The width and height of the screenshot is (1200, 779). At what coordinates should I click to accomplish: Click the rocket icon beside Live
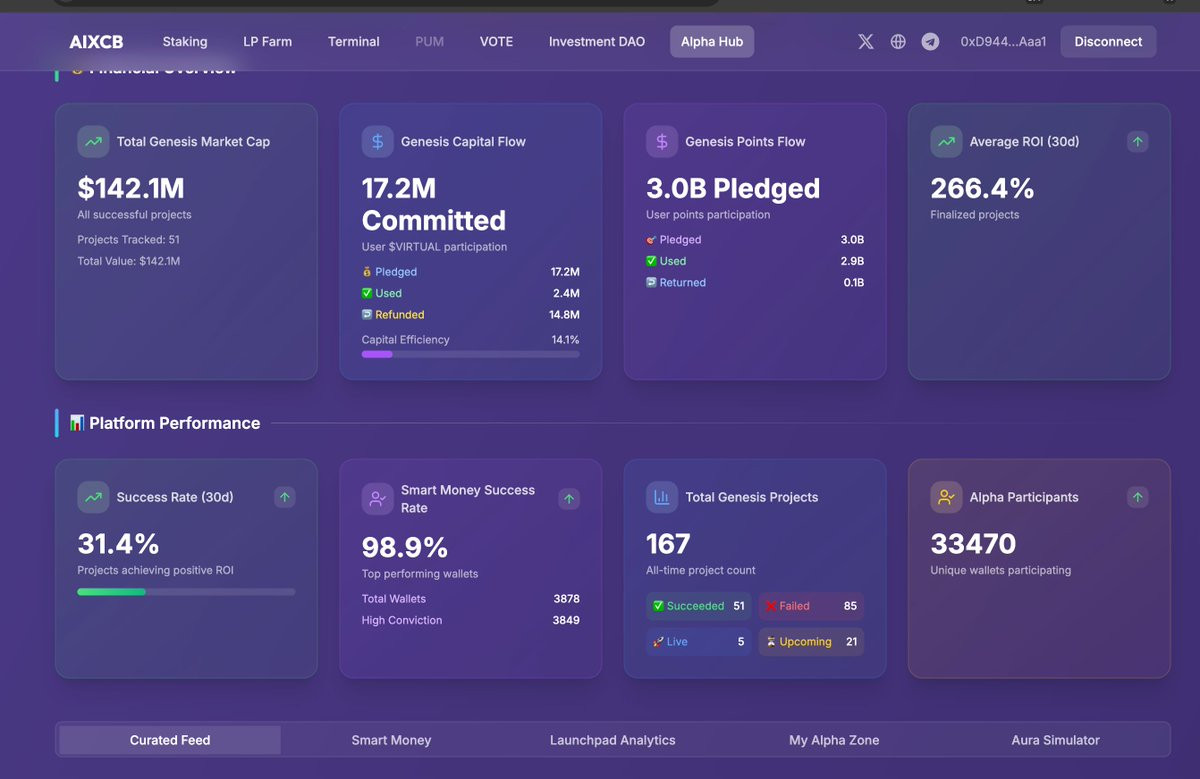coord(658,642)
